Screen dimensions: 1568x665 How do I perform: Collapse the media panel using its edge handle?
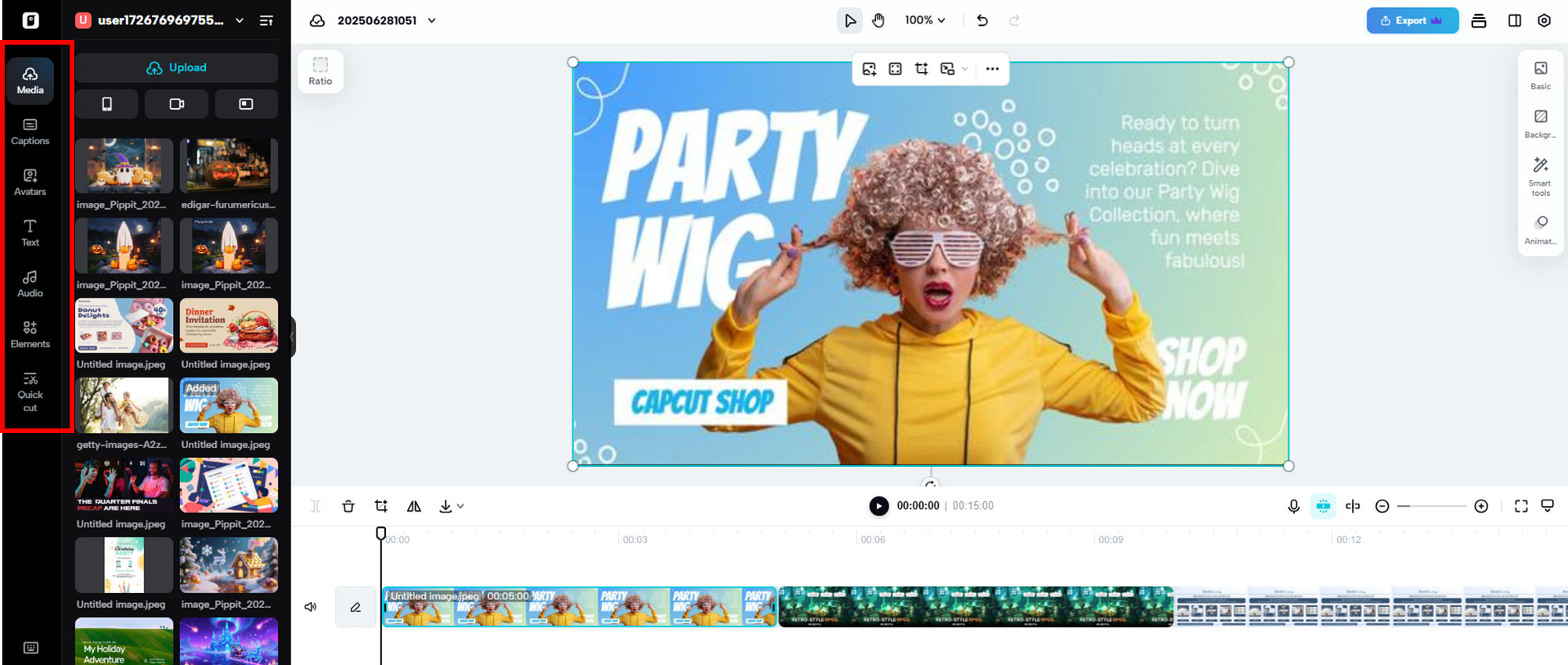(293, 337)
